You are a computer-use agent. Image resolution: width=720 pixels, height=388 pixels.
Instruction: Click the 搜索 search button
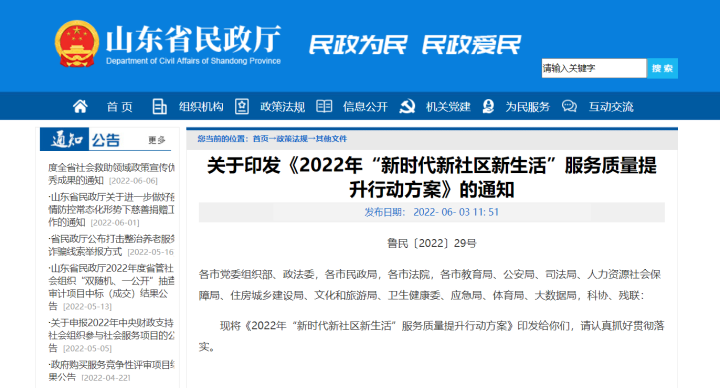[662, 68]
